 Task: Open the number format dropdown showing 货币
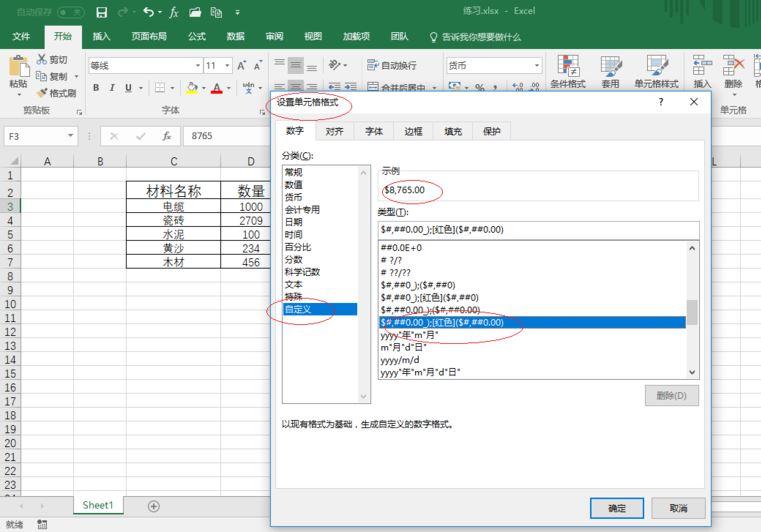pos(537,66)
